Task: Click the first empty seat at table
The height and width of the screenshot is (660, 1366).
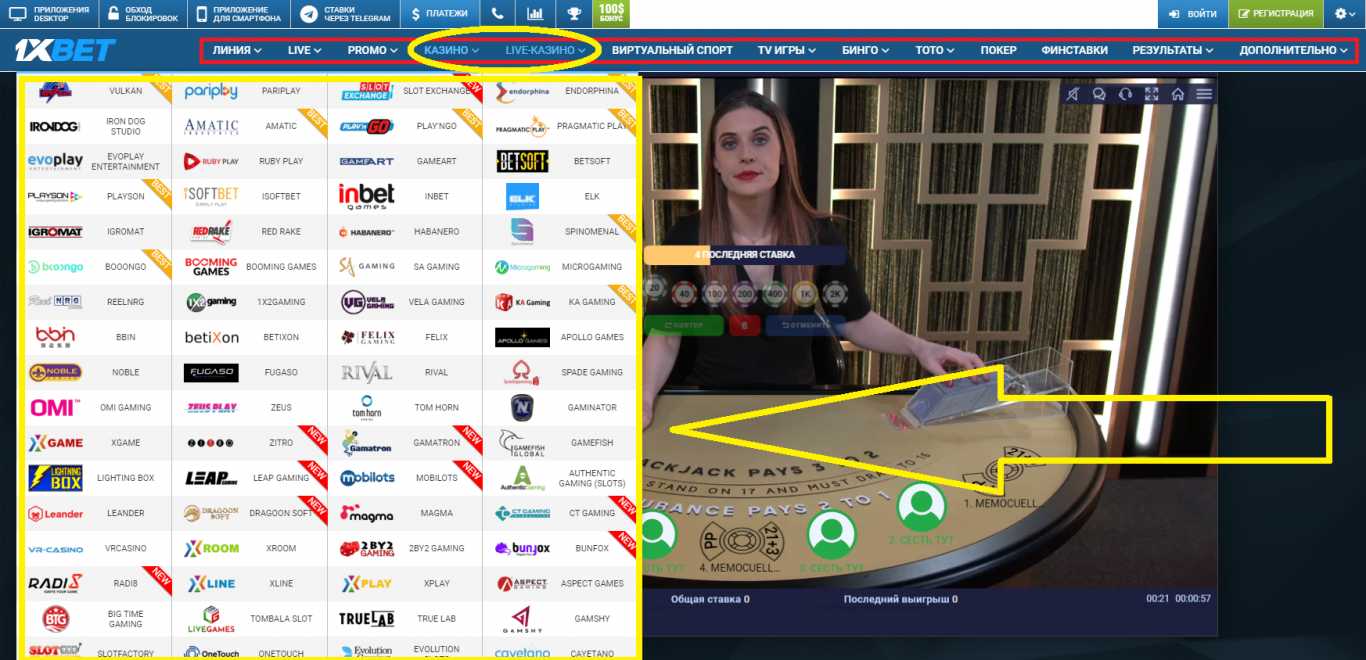Action: pyautogui.click(x=919, y=508)
